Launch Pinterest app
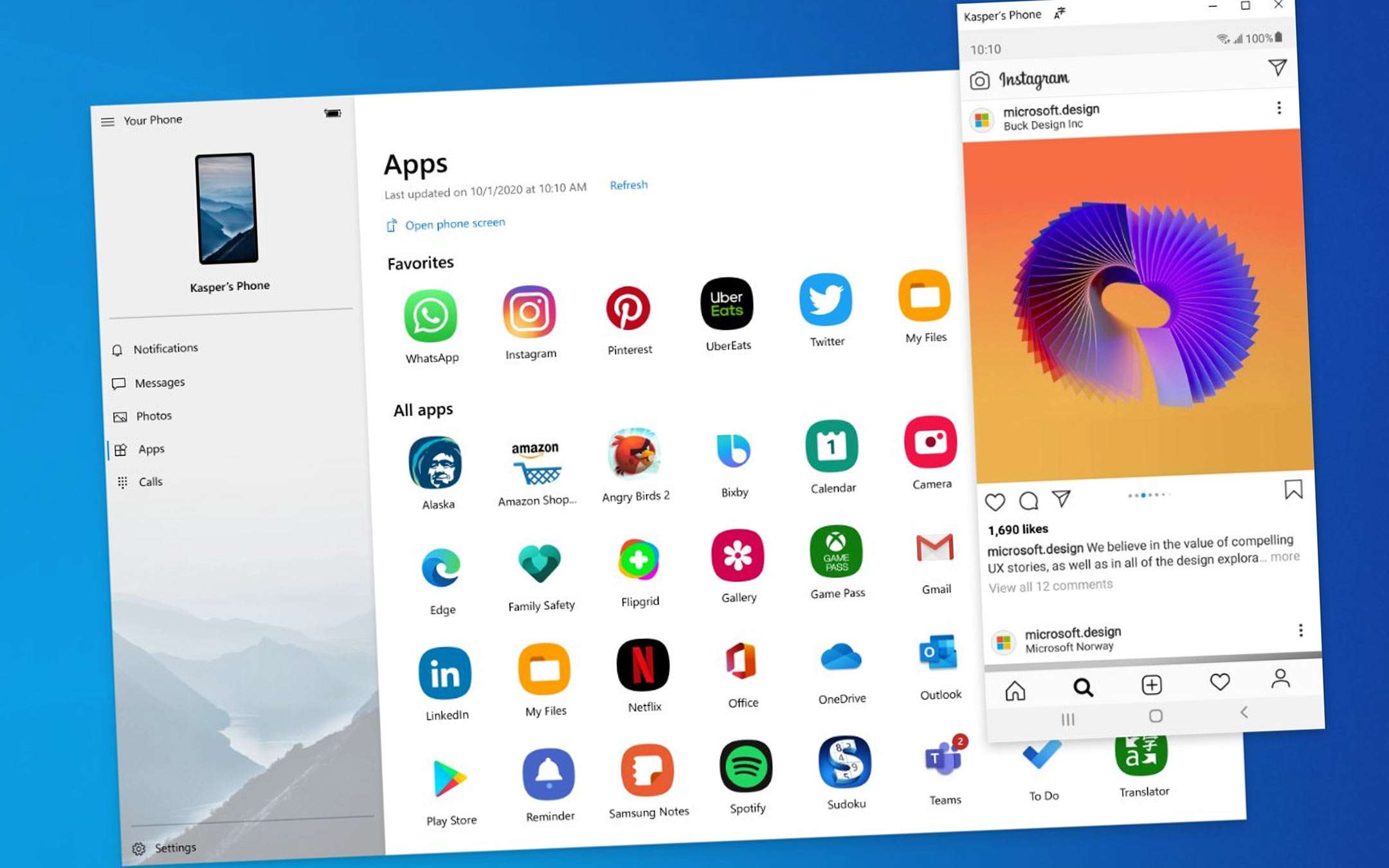The image size is (1389, 868). [628, 311]
